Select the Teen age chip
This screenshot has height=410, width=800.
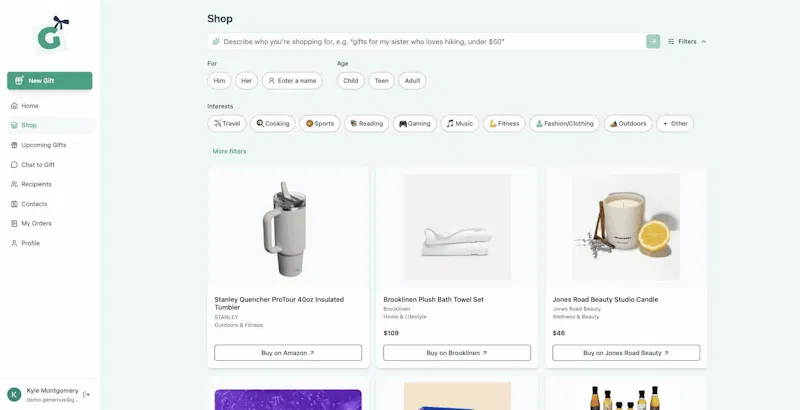[x=382, y=81]
